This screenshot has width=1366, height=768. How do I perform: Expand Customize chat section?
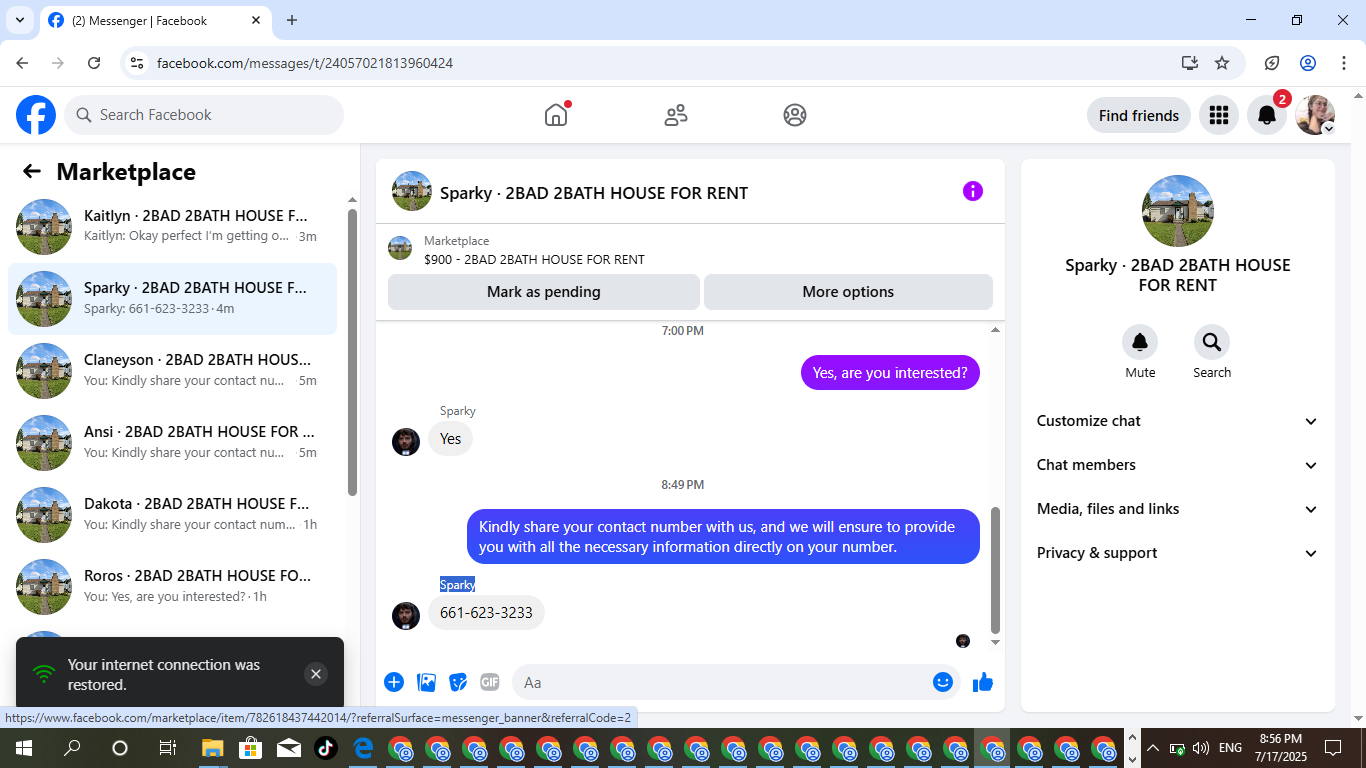tap(1178, 421)
